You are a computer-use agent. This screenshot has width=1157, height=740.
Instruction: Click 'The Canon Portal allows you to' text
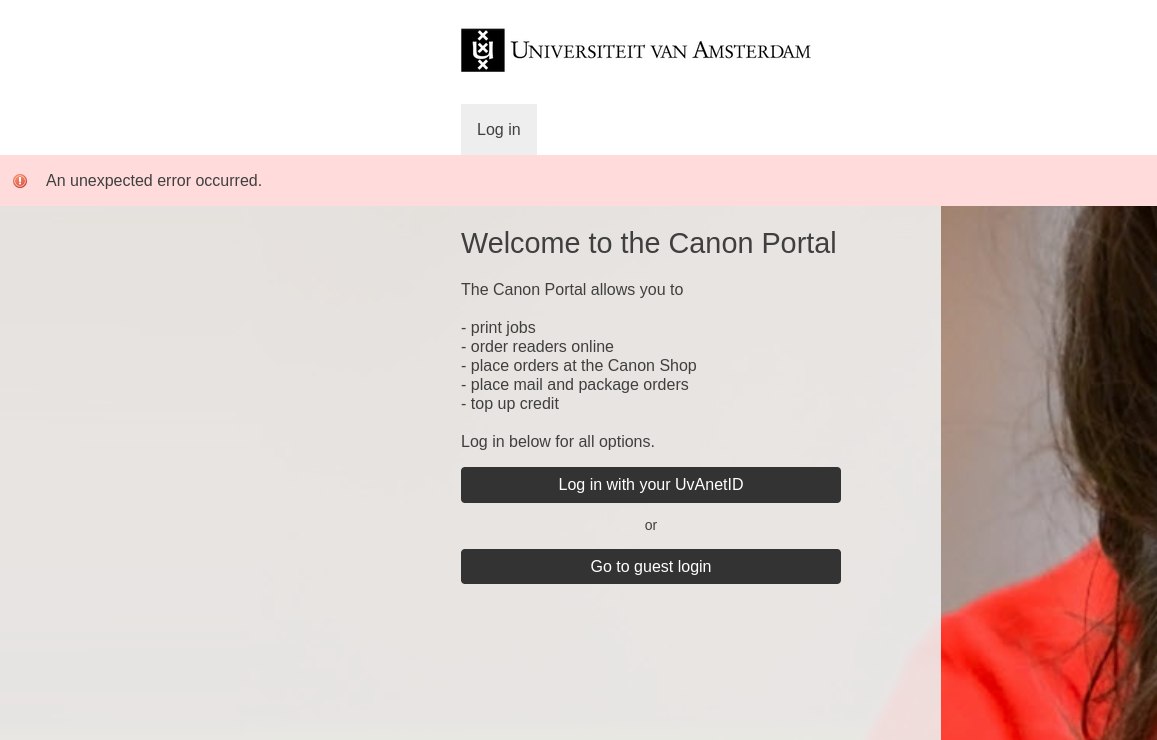coord(572,290)
